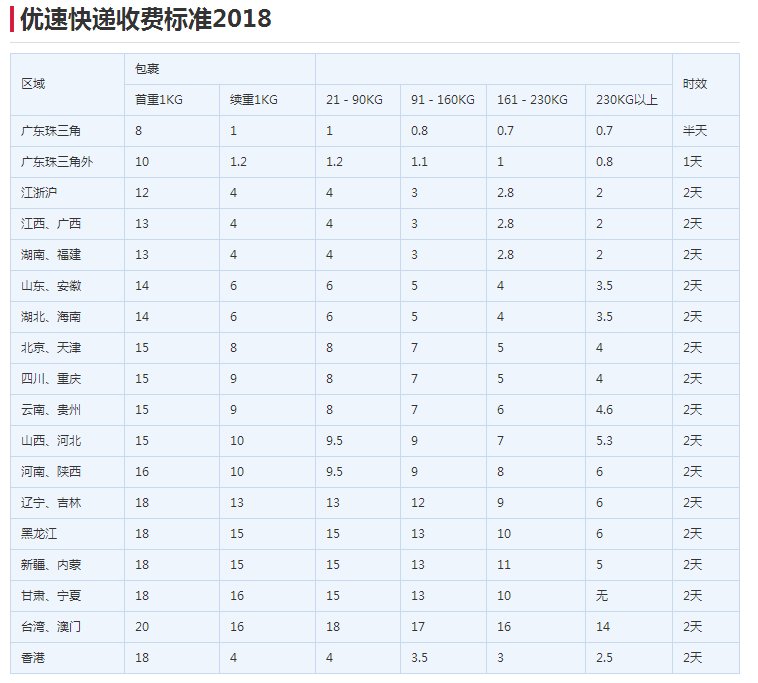Viewport: 758px width, 683px height.
Task: Select the 新疆、内蒙 row label
Action: coord(51,565)
